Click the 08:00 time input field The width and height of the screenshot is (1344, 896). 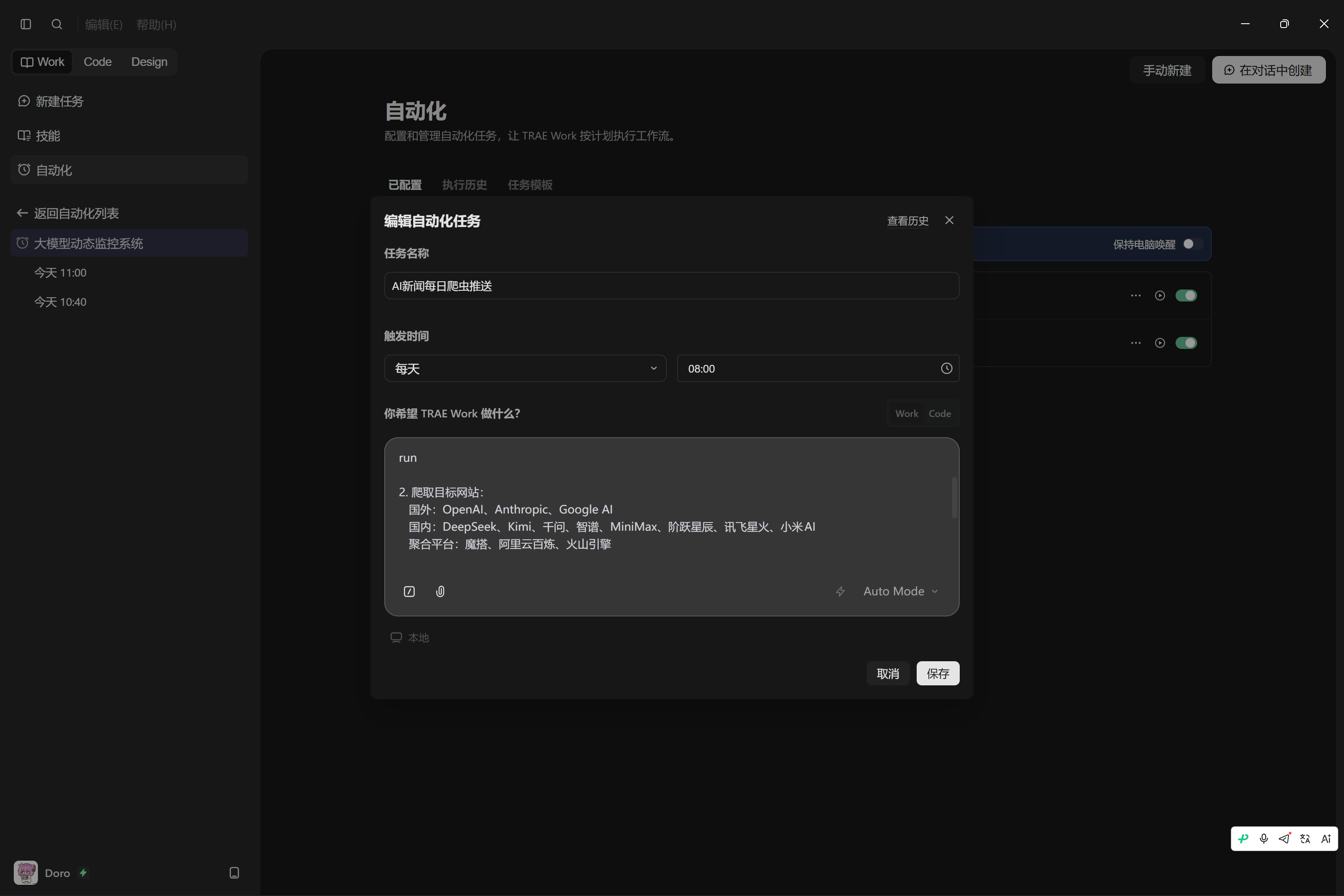coord(818,369)
